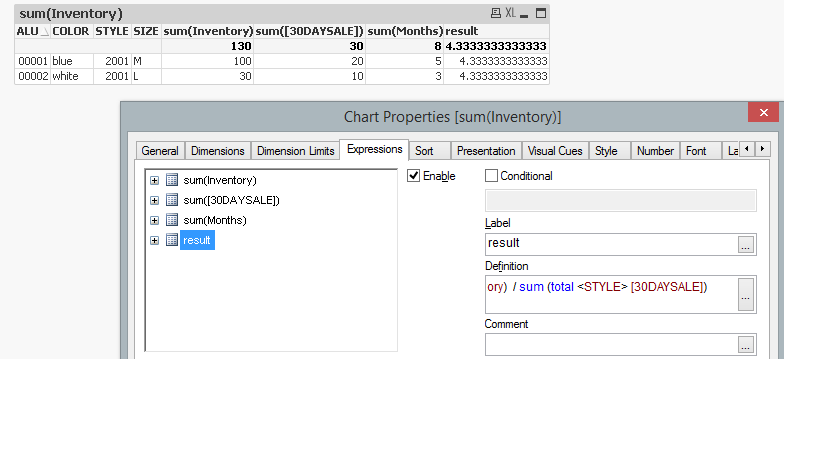The image size is (819, 460).
Task: Click into the Label input field
Action: [611, 244]
